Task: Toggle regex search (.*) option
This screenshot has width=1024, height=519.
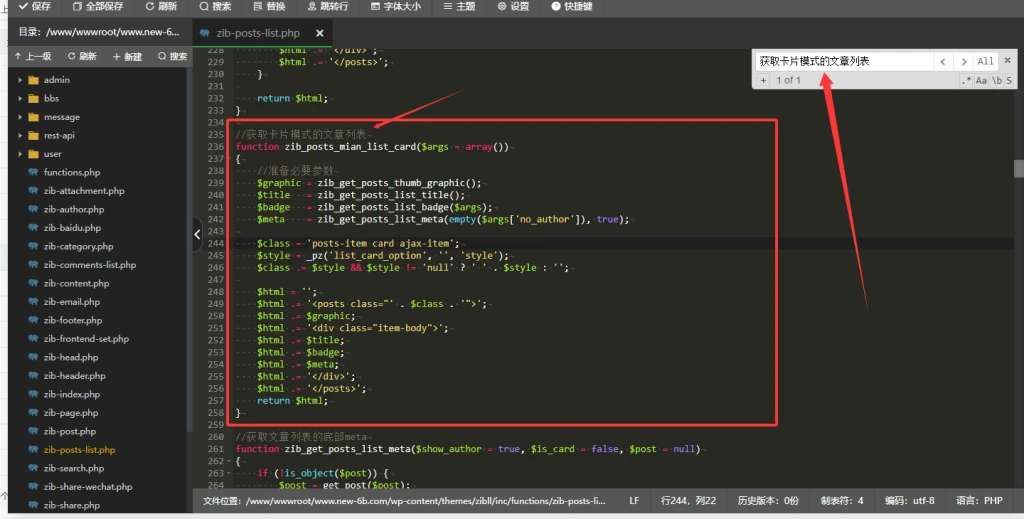Action: (966, 80)
